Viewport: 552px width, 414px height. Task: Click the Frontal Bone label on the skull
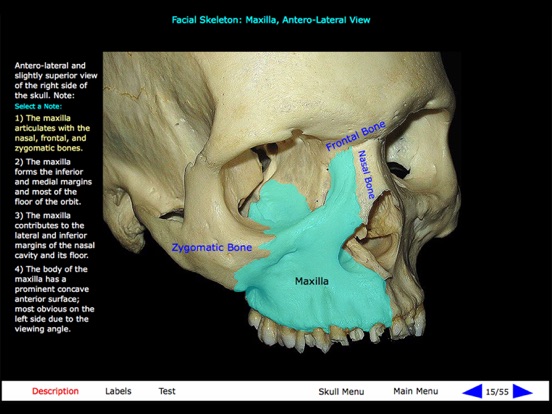(x=355, y=136)
